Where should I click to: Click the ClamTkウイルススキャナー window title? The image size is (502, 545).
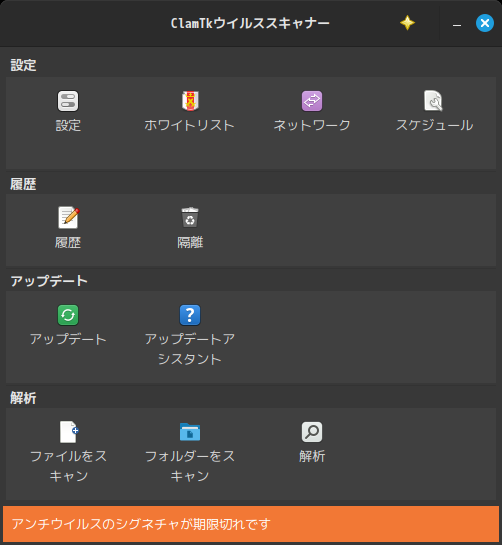[x=250, y=23]
